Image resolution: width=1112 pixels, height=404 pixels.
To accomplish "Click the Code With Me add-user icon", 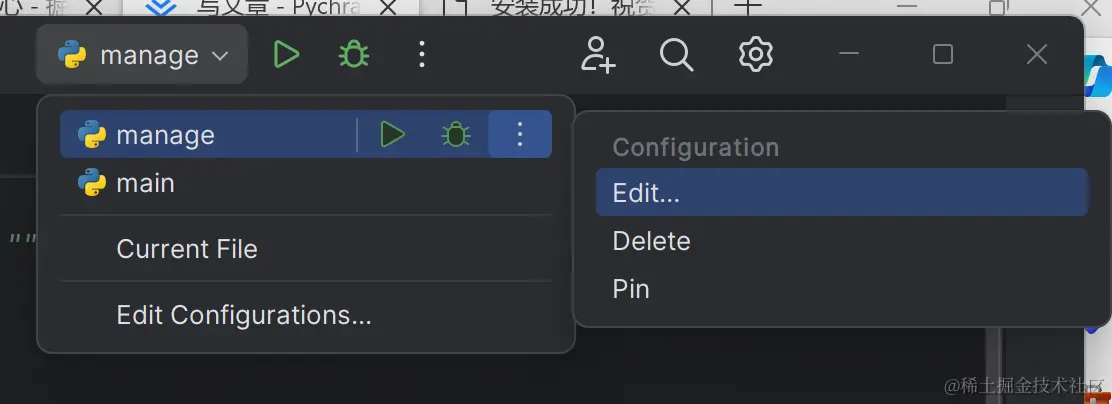I will (598, 54).
